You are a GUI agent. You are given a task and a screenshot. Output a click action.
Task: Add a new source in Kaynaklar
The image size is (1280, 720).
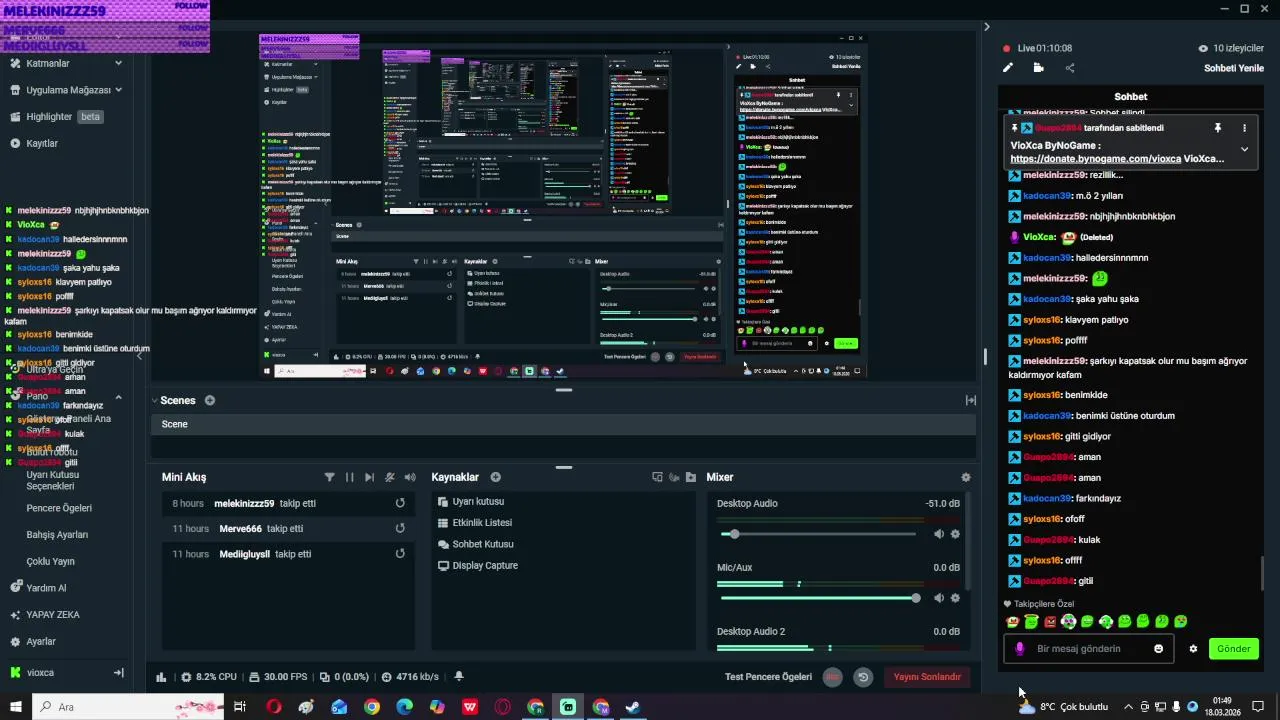click(495, 477)
